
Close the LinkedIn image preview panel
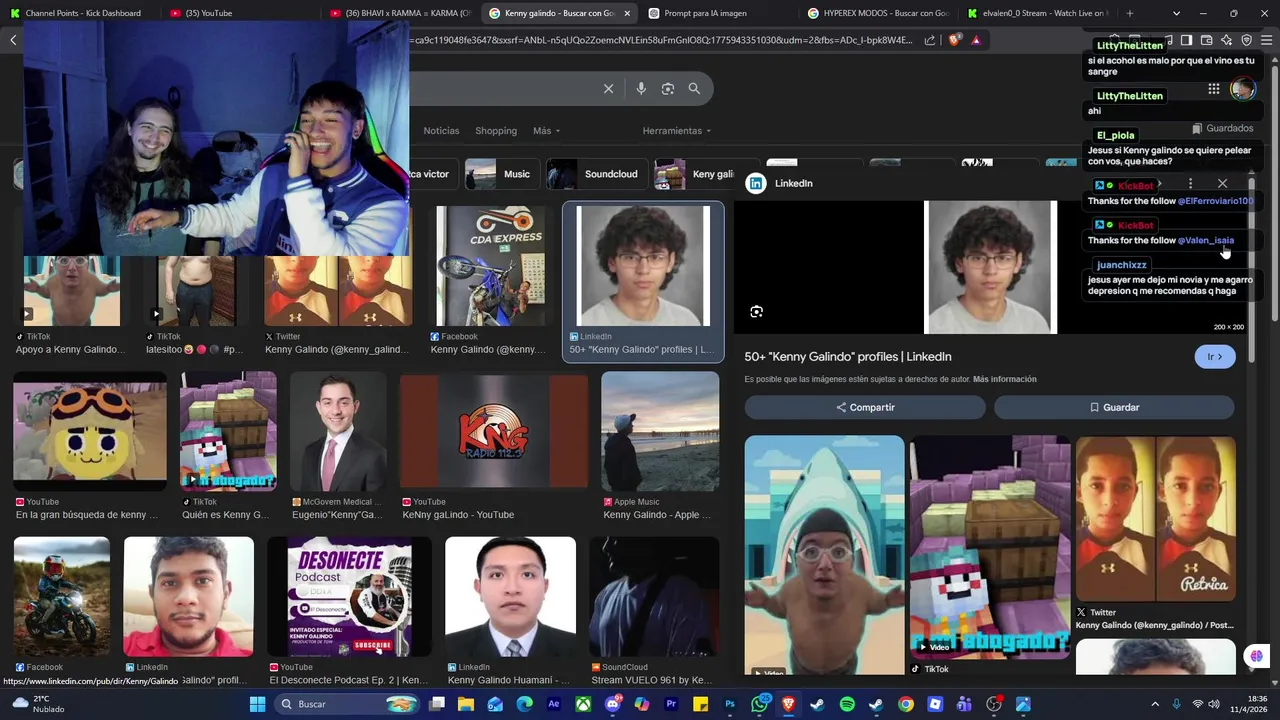pyautogui.click(x=1222, y=184)
